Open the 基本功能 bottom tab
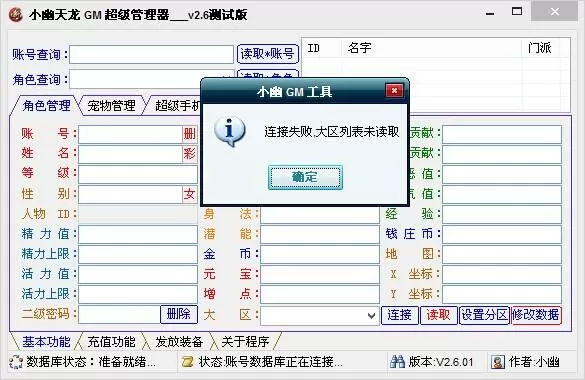The image size is (585, 380). 46,342
